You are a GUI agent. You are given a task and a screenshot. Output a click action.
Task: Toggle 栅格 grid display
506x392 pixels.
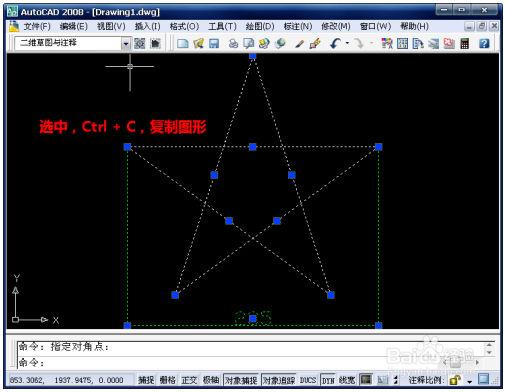167,380
